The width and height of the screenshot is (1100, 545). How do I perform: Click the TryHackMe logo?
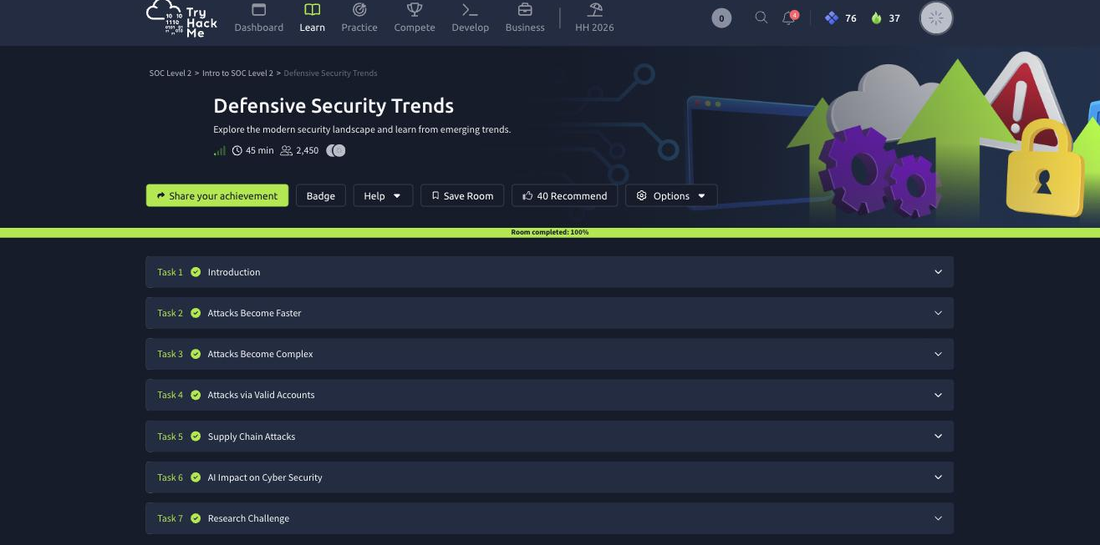click(182, 18)
